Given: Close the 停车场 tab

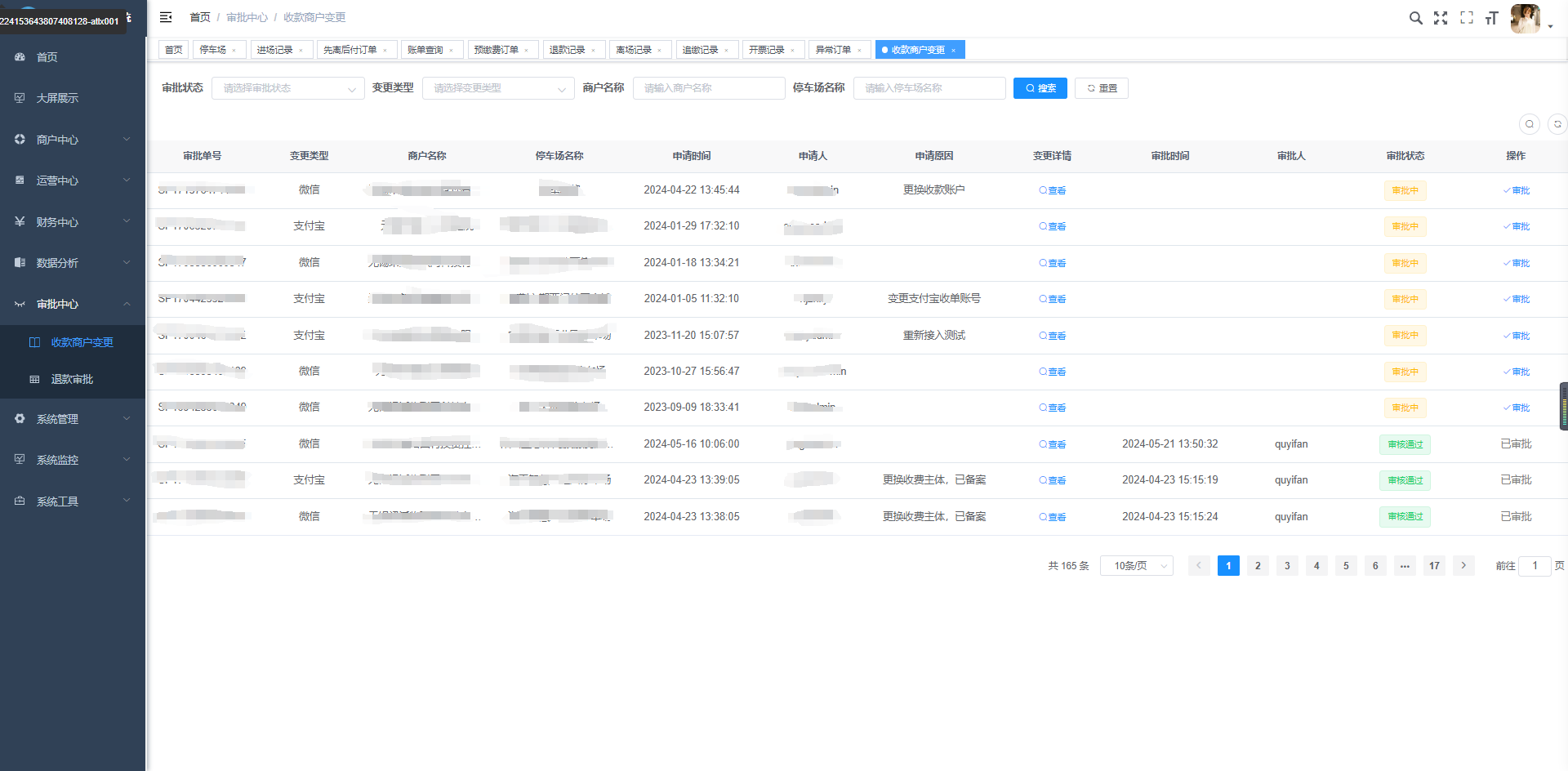Looking at the screenshot, I should tap(234, 51).
